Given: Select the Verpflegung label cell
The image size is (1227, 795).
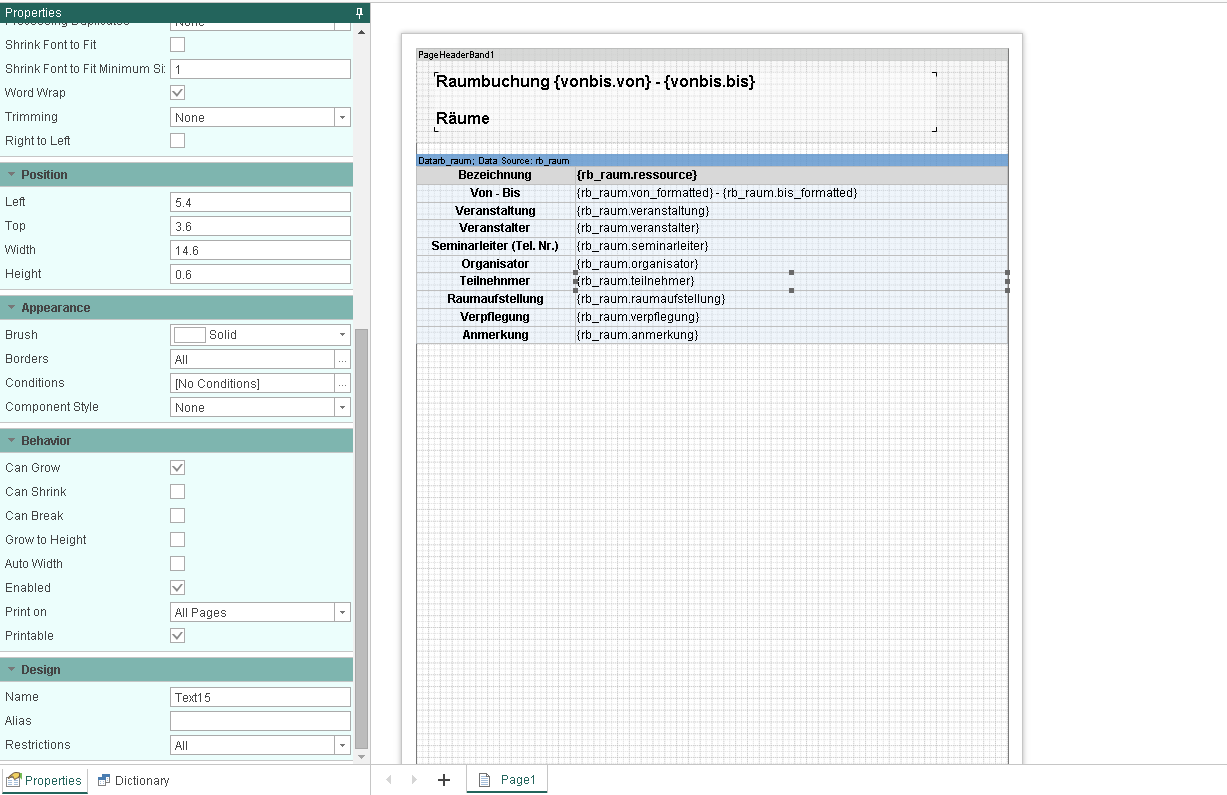Looking at the screenshot, I should (x=495, y=317).
